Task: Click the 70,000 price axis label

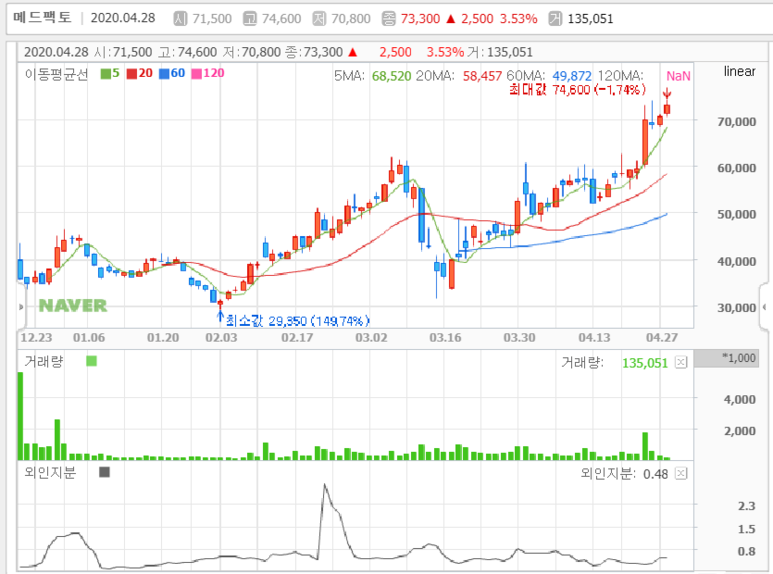Action: (737, 122)
